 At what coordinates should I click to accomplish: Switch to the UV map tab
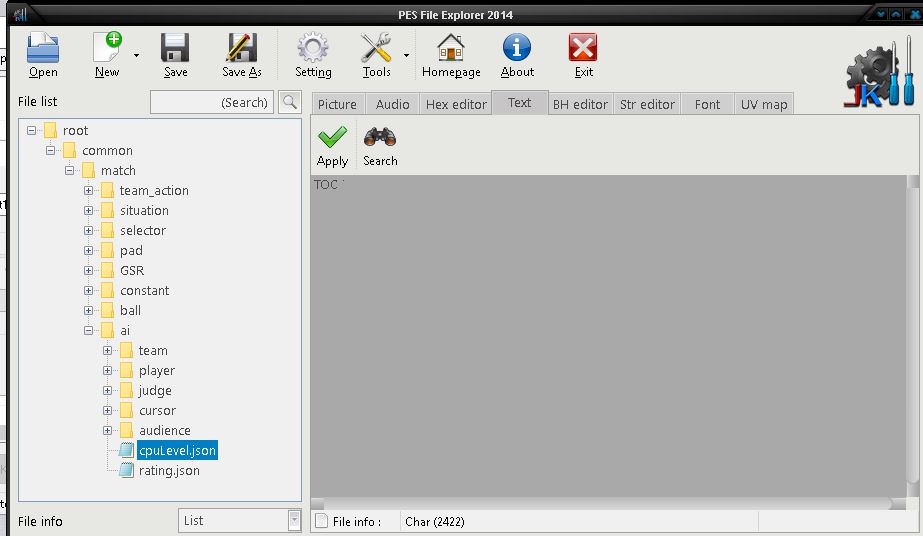click(764, 104)
